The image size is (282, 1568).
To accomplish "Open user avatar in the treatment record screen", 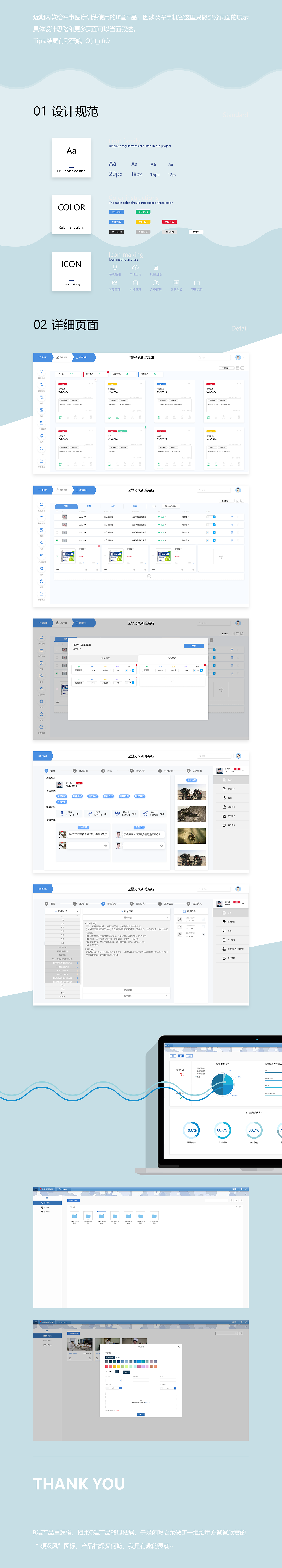I will click(238, 889).
